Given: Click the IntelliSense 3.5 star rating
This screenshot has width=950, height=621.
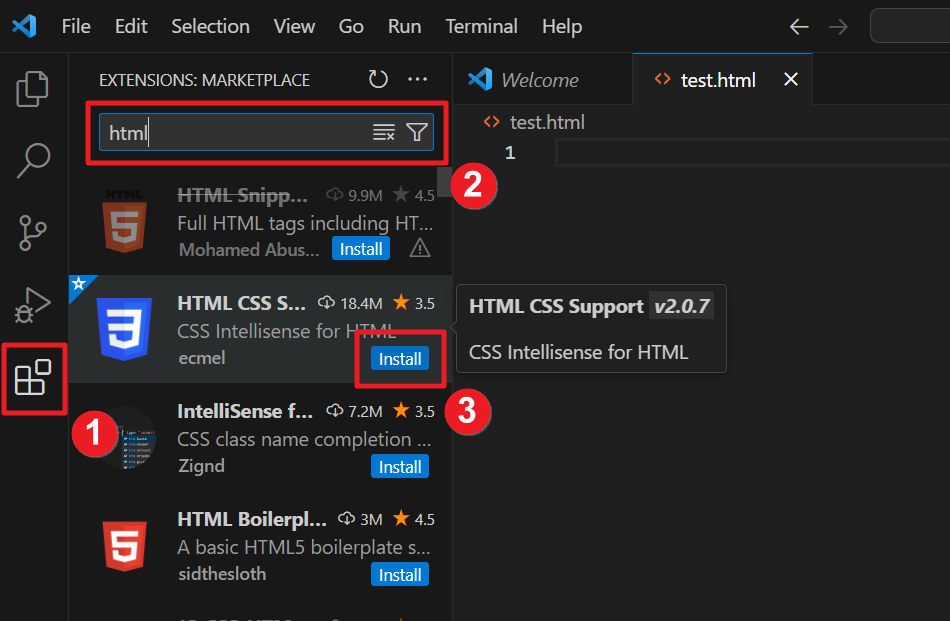Looking at the screenshot, I should [413, 411].
